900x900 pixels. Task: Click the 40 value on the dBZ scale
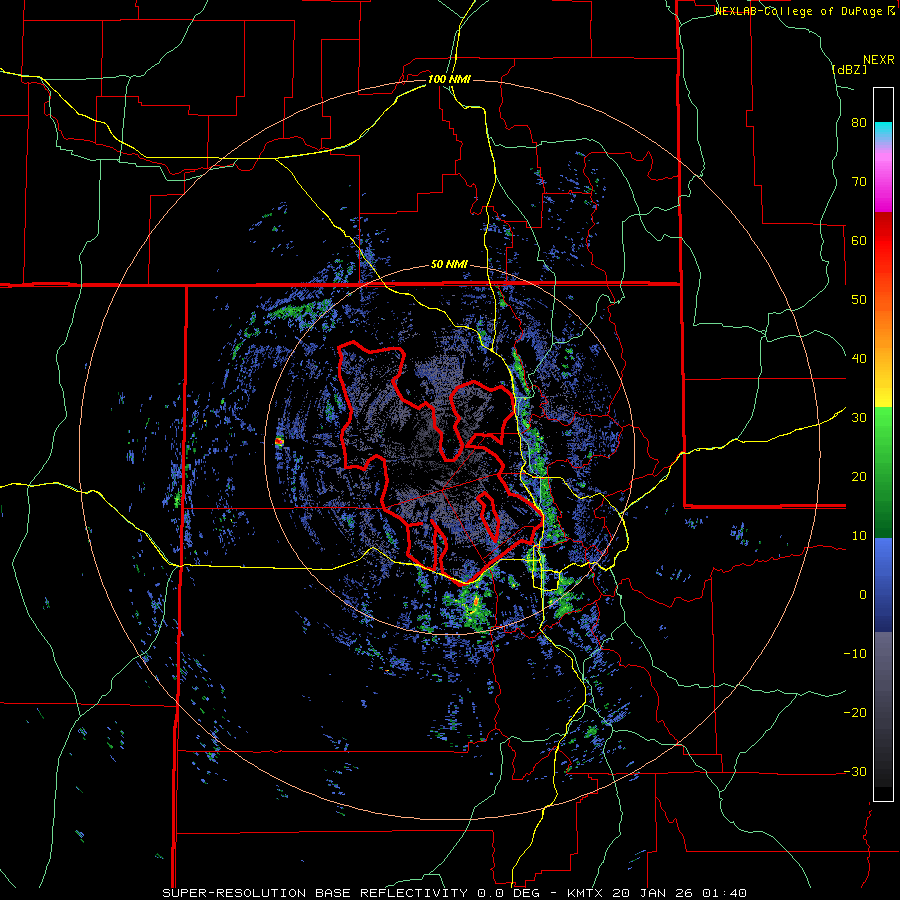tap(859, 359)
